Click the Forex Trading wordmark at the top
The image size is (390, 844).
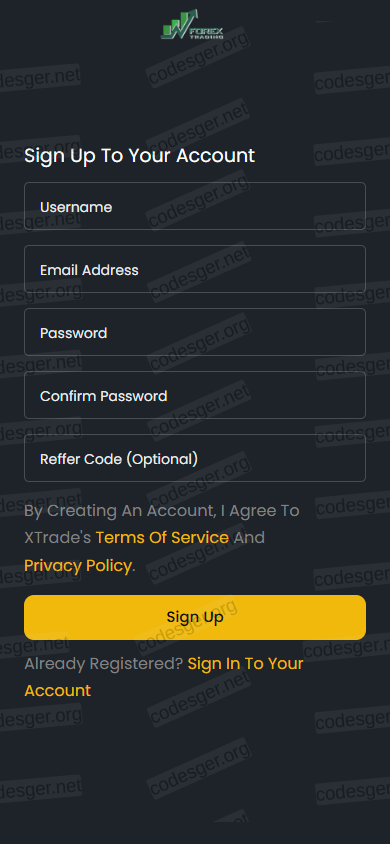coord(207,33)
